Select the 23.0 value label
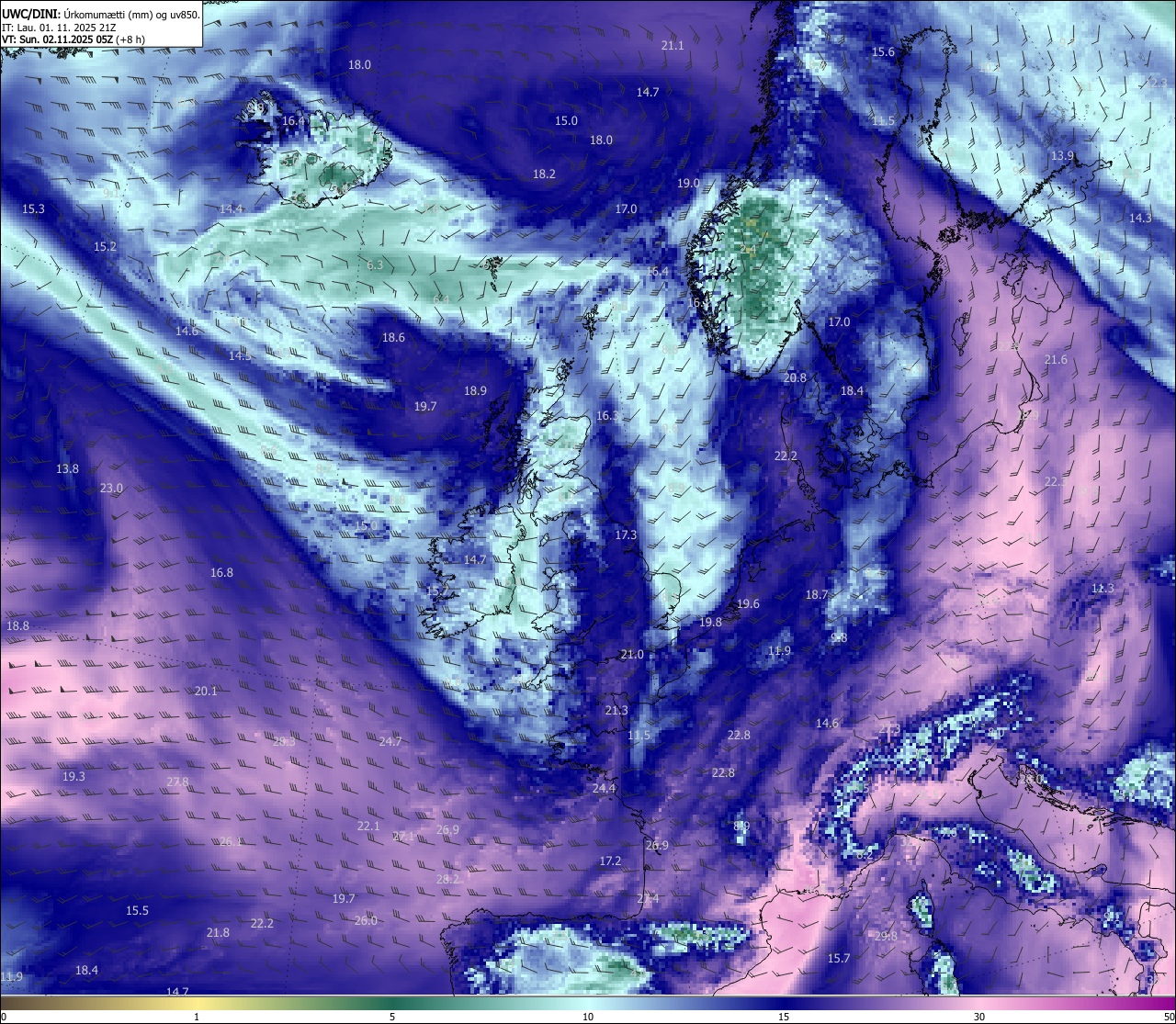 [x=111, y=488]
